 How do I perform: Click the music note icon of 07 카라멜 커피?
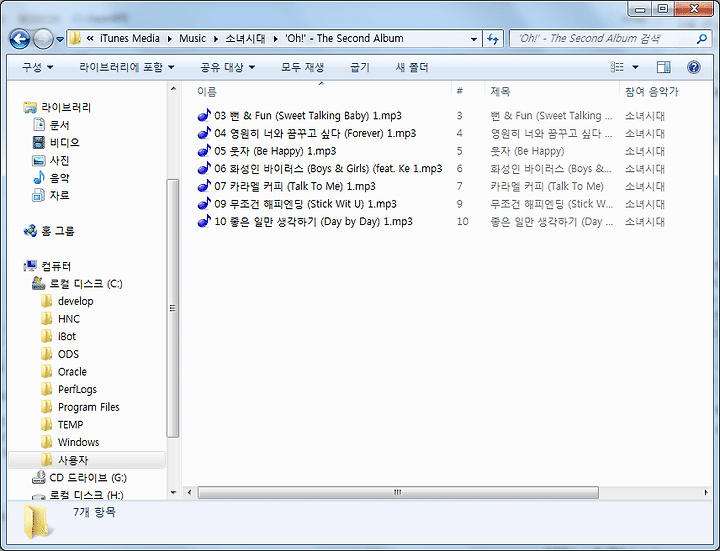pyautogui.click(x=204, y=186)
